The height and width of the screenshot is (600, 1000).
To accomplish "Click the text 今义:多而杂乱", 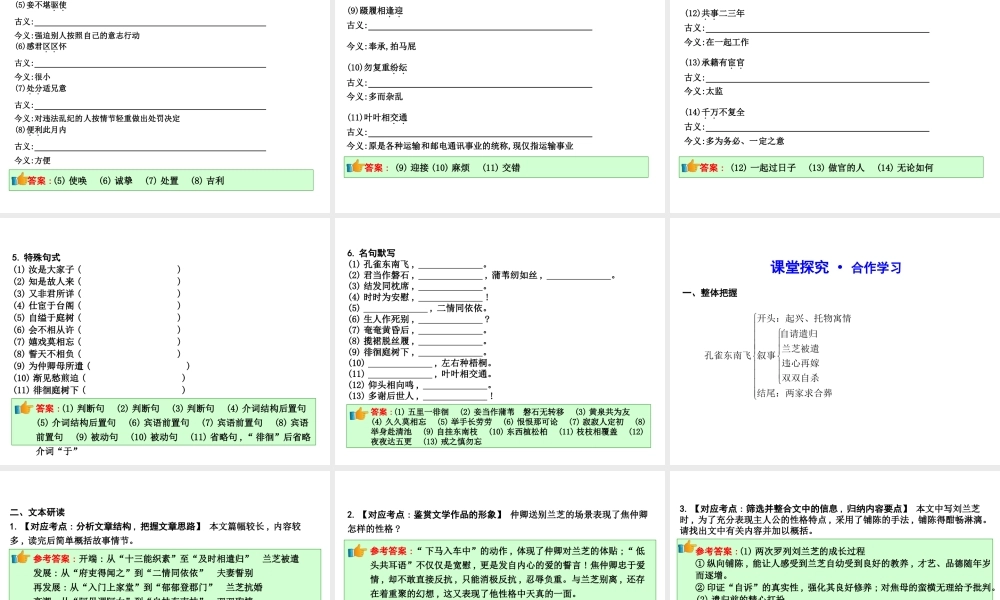I will pyautogui.click(x=375, y=97).
